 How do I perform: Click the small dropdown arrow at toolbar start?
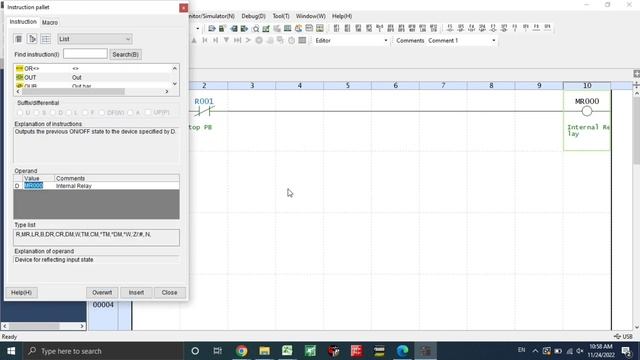198,29
